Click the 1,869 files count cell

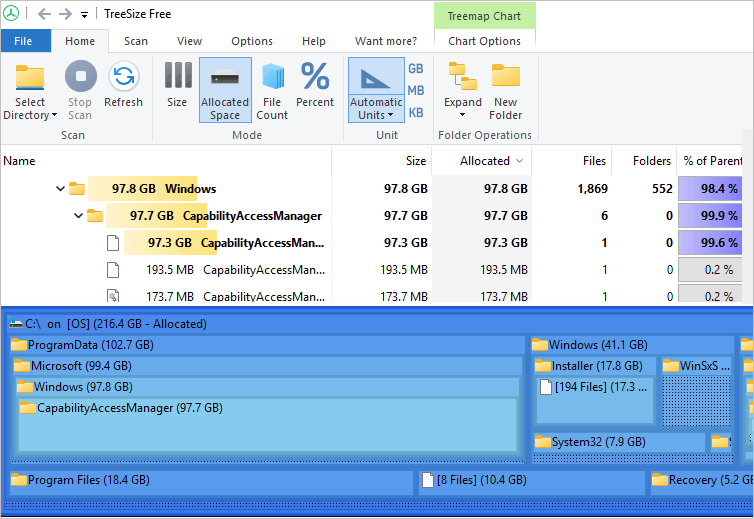tap(592, 189)
